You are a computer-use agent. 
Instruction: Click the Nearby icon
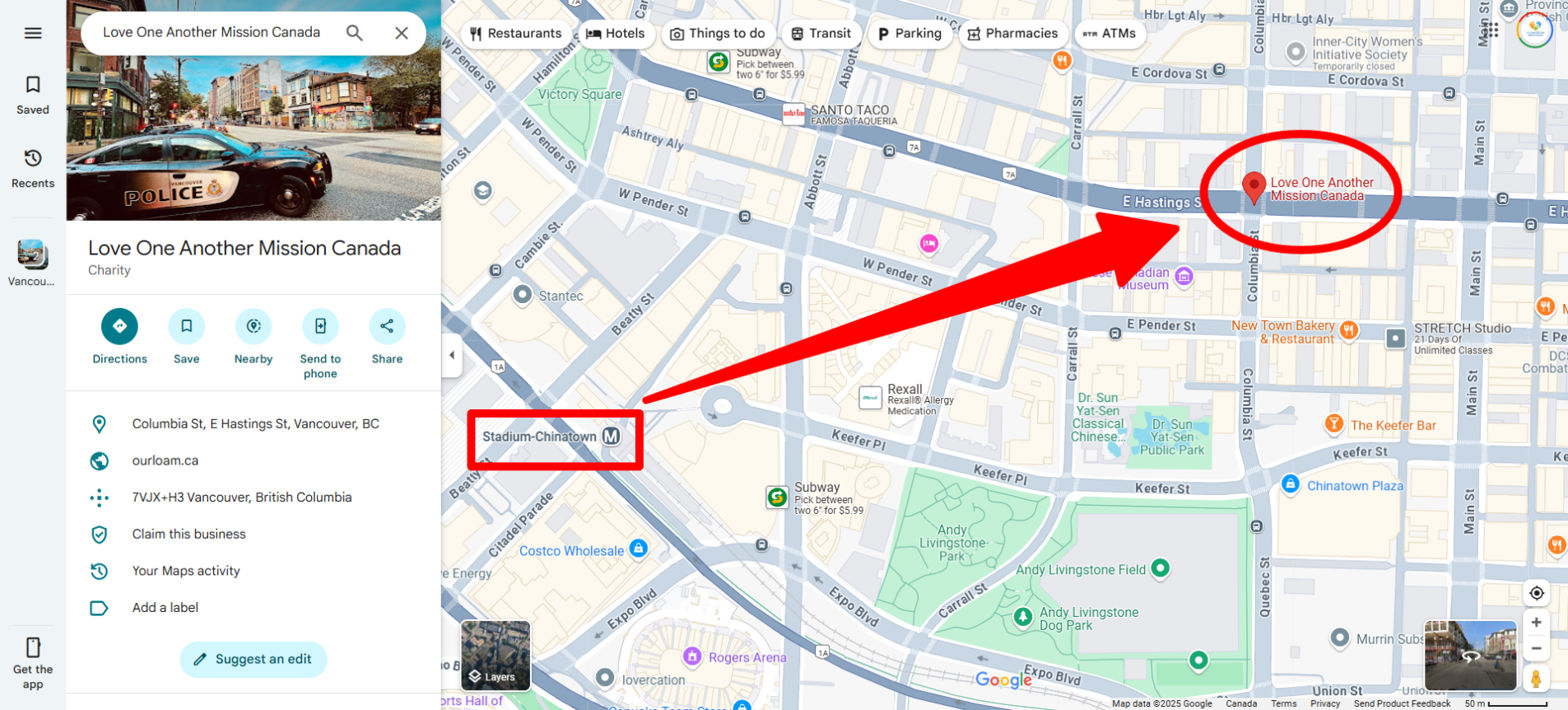(x=254, y=326)
